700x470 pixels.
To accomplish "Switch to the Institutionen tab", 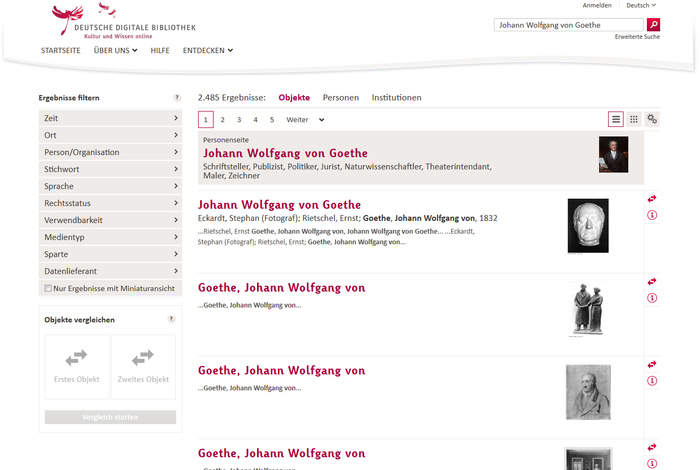I will (x=396, y=97).
